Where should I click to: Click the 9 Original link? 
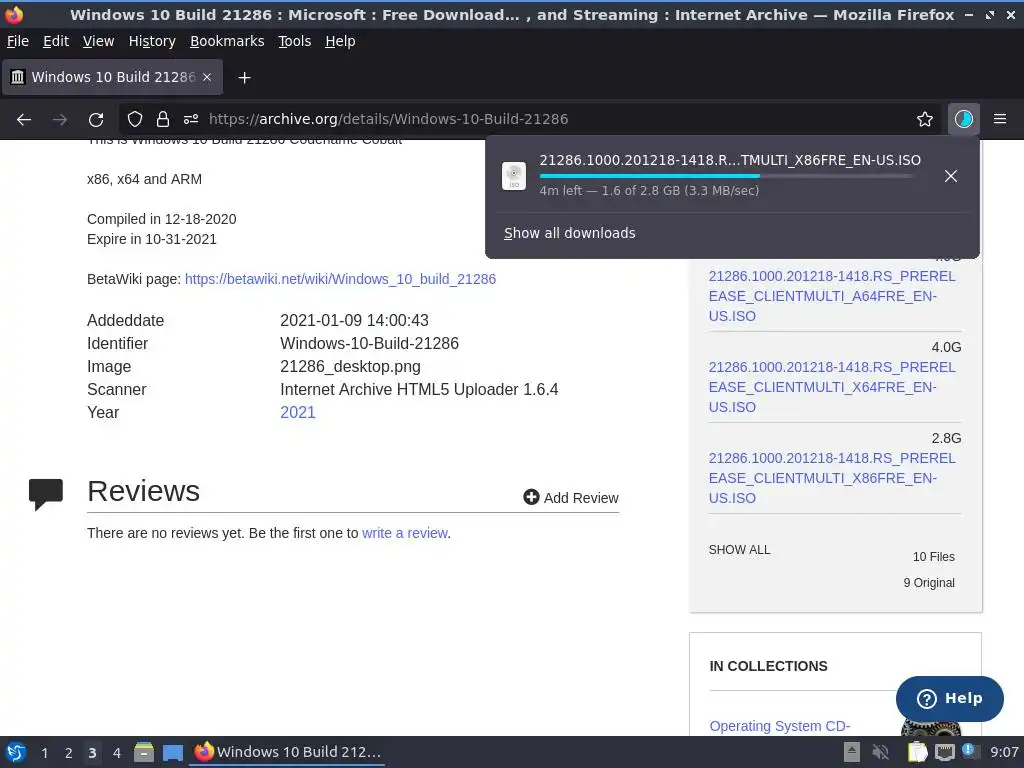coord(929,583)
